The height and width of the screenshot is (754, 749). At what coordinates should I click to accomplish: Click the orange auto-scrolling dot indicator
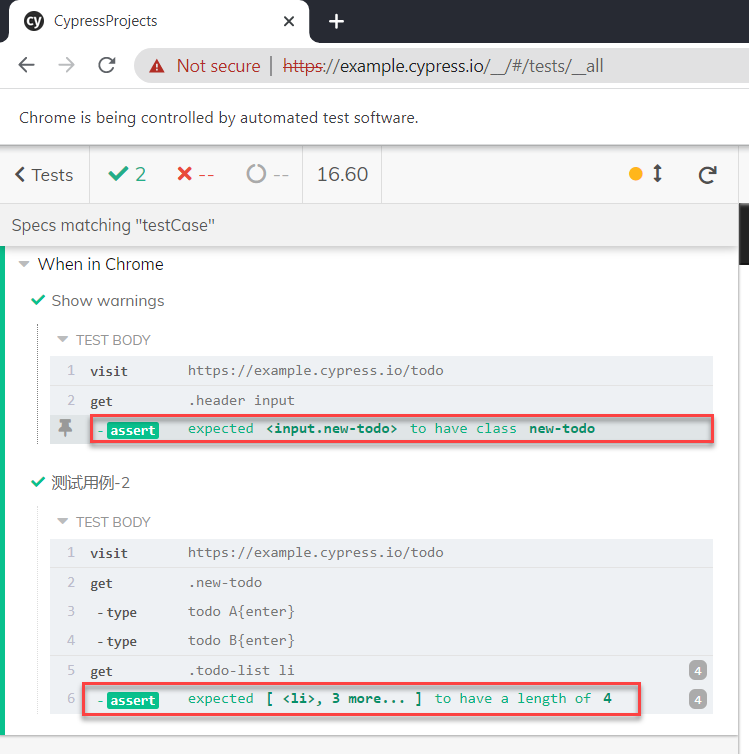tap(636, 174)
